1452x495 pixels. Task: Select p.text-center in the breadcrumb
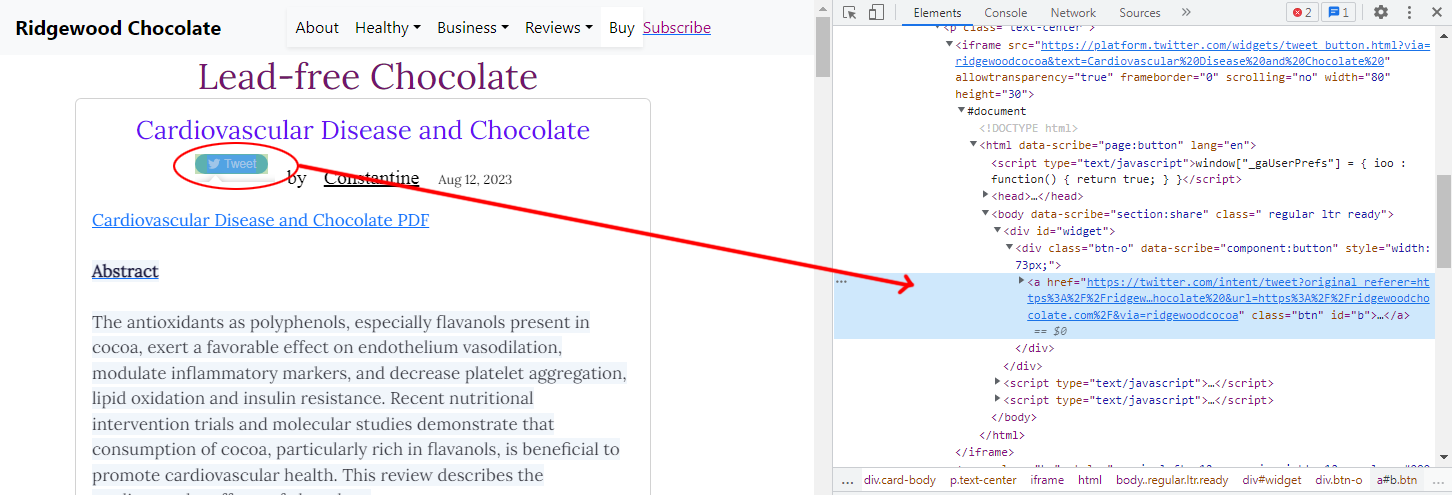pos(983,480)
